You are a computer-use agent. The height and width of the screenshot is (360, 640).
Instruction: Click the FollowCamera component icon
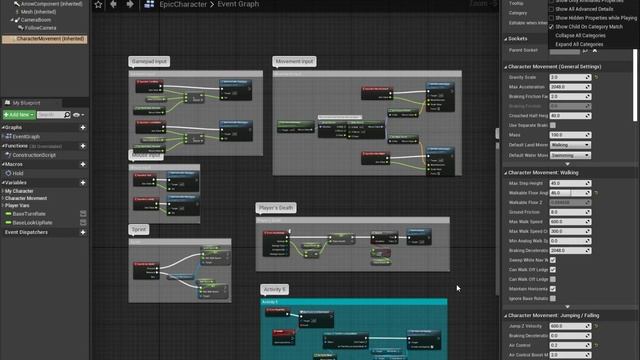coord(21,28)
